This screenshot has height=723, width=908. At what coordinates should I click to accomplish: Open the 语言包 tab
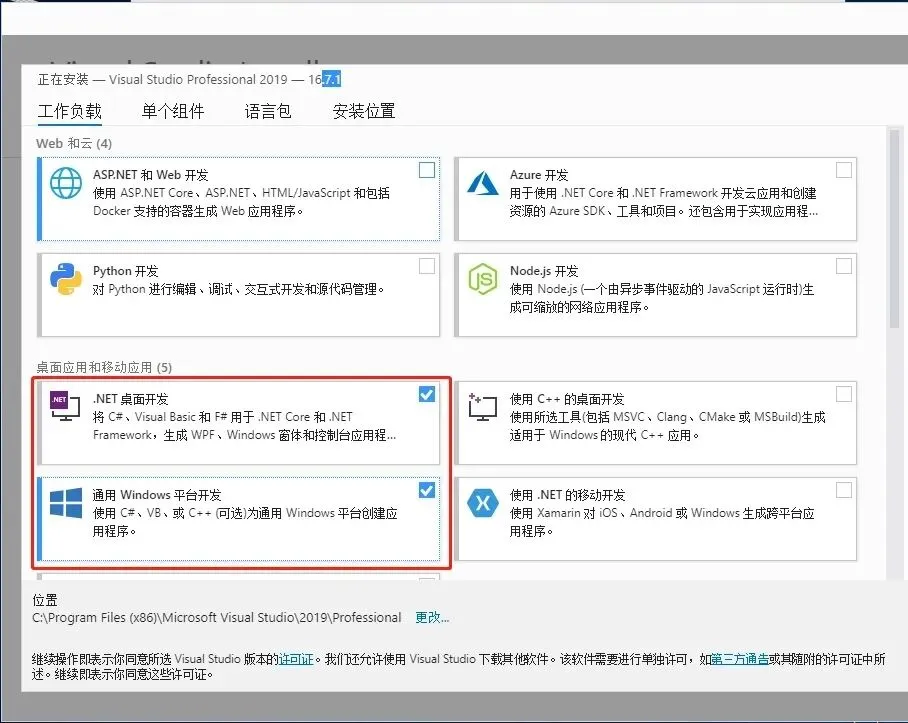point(268,111)
